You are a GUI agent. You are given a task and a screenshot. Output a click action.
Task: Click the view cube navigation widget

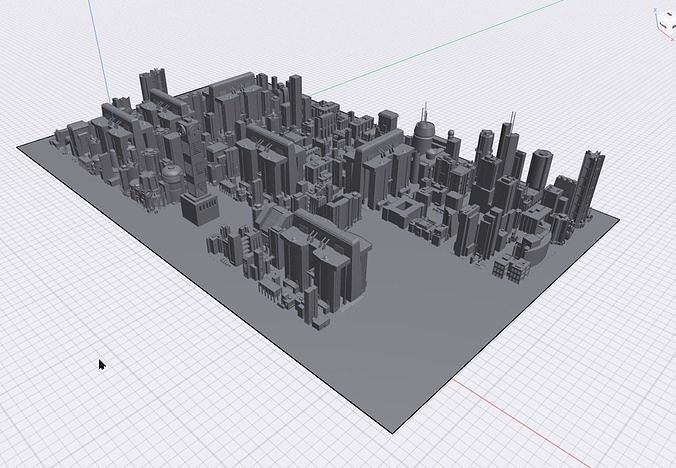667,22
